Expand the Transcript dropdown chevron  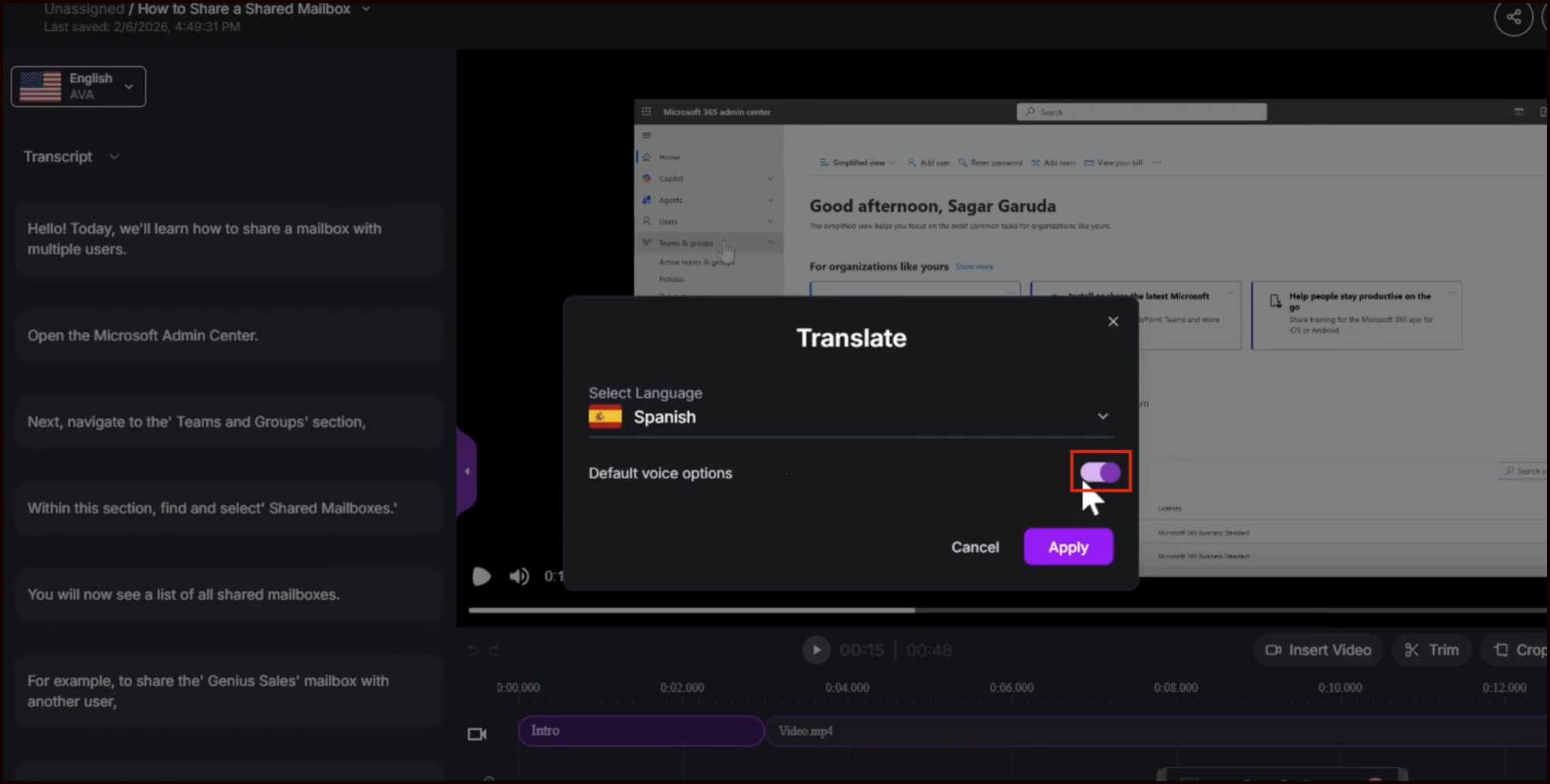pos(114,157)
